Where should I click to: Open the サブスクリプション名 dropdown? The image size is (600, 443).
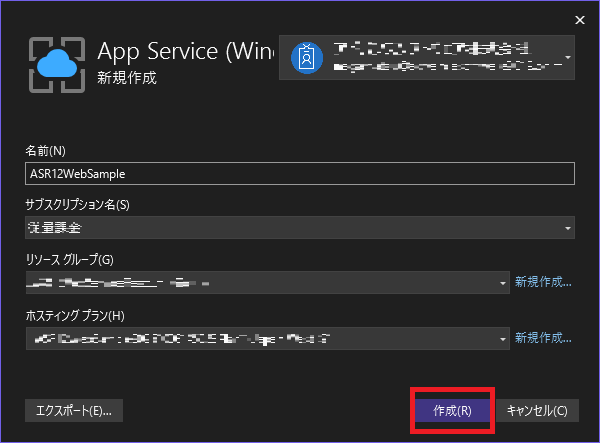click(300, 228)
